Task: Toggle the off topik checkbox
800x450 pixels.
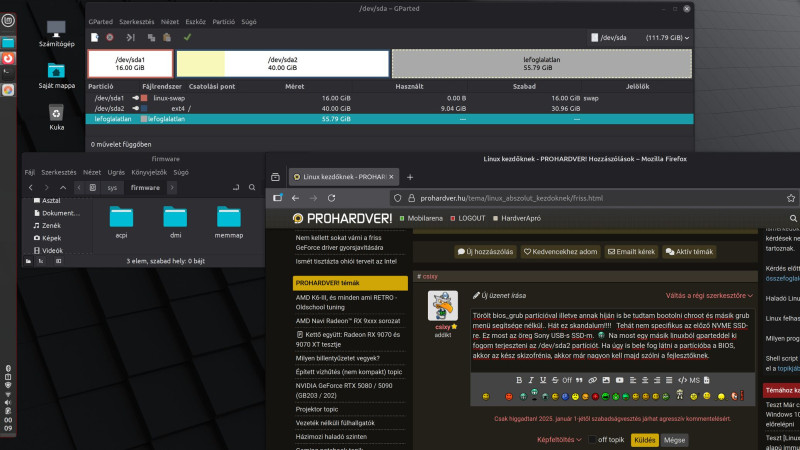Action: pos(592,440)
